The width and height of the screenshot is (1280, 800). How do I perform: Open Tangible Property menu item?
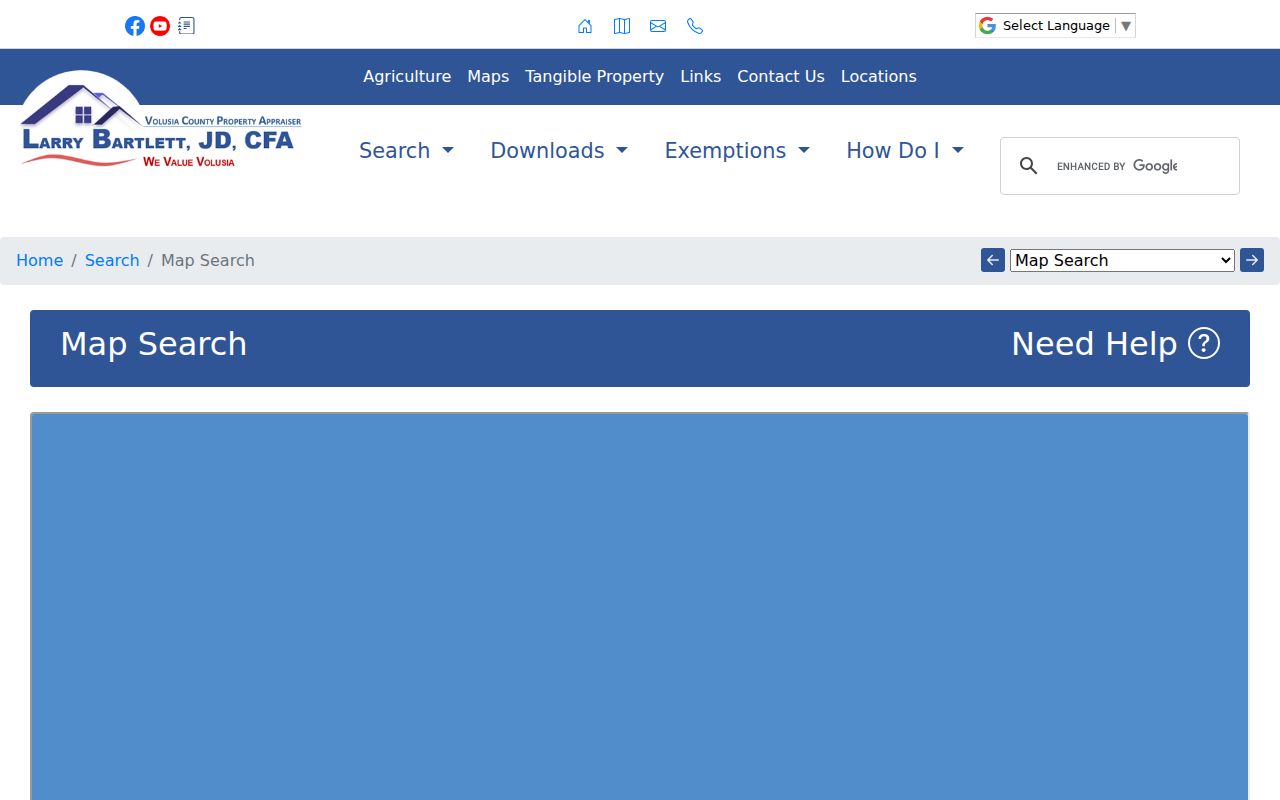click(594, 76)
